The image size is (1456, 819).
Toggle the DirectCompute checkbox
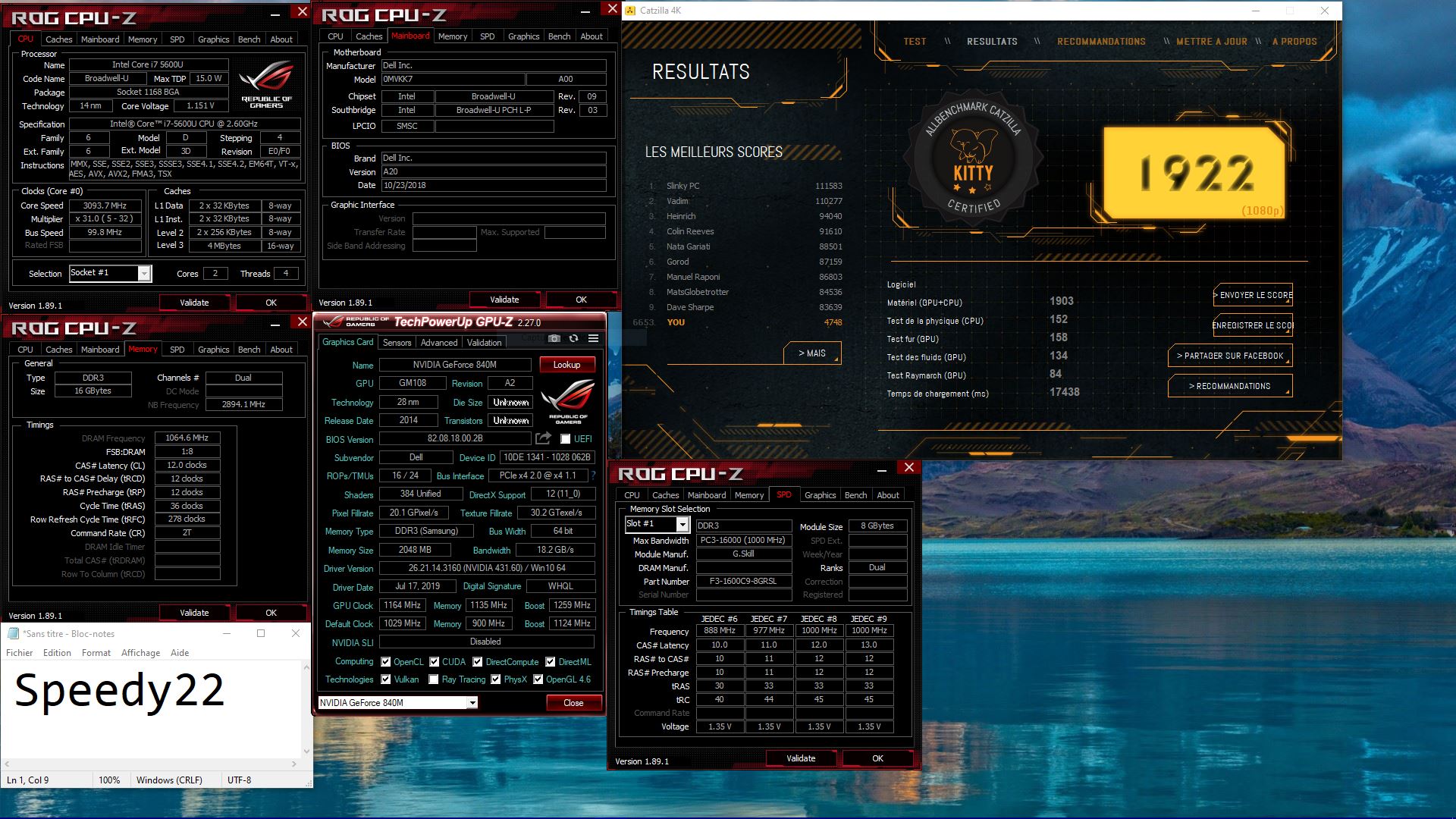click(x=478, y=662)
